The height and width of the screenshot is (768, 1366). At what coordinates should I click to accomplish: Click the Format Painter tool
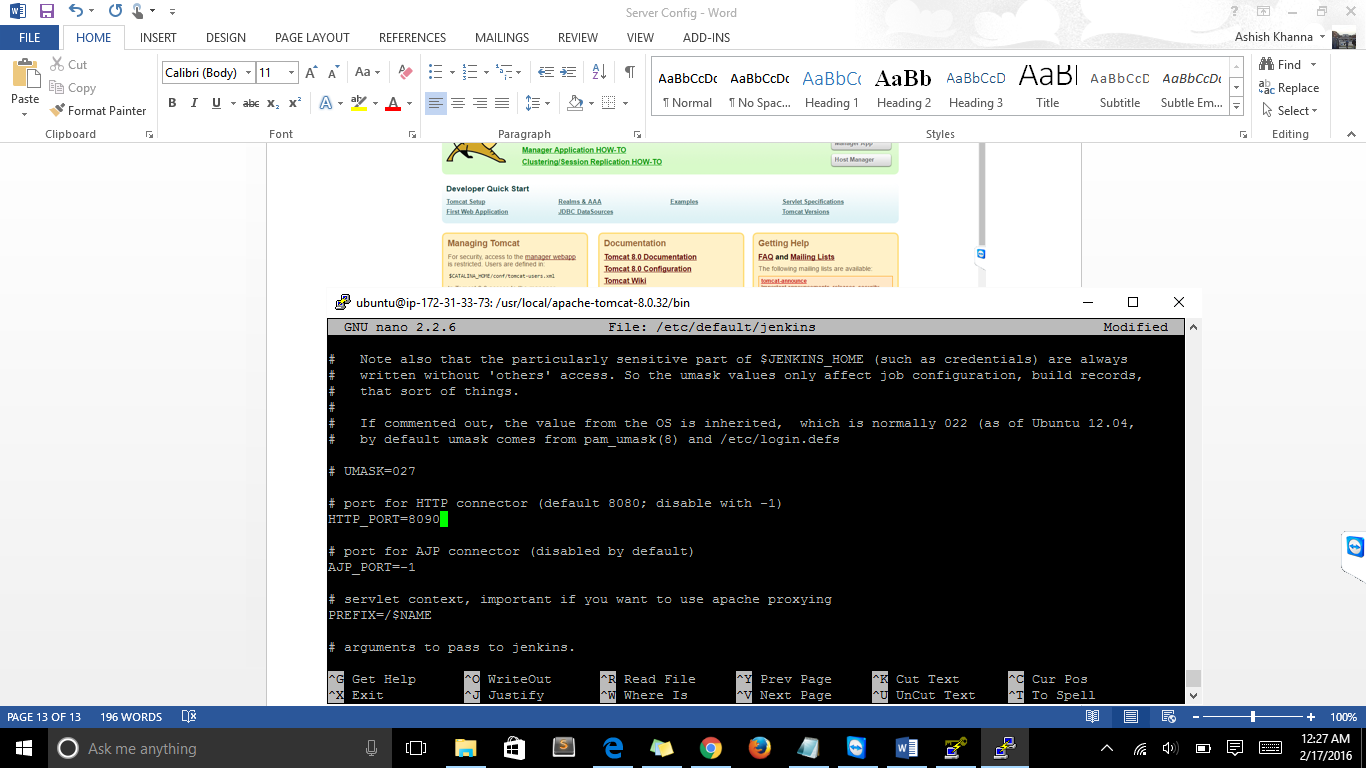[98, 111]
